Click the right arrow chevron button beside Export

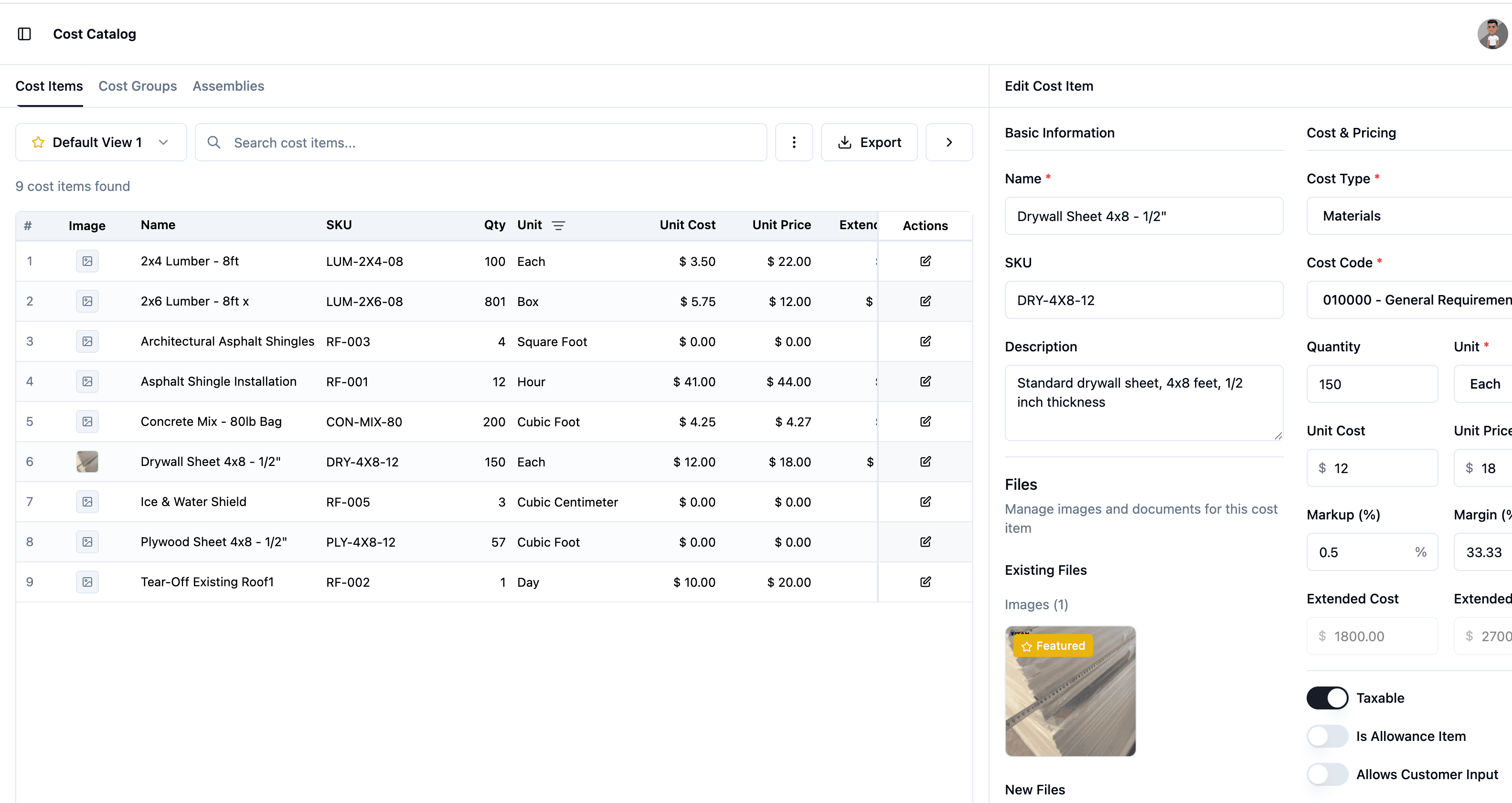coord(948,143)
